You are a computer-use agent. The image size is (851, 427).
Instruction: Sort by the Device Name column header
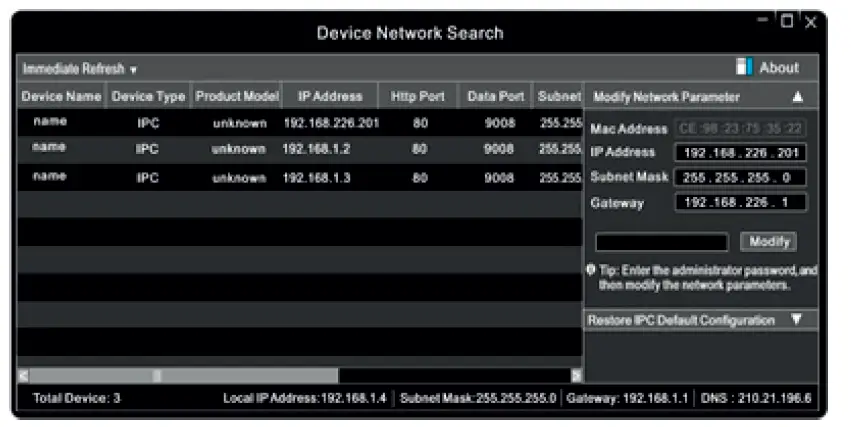coord(62,97)
